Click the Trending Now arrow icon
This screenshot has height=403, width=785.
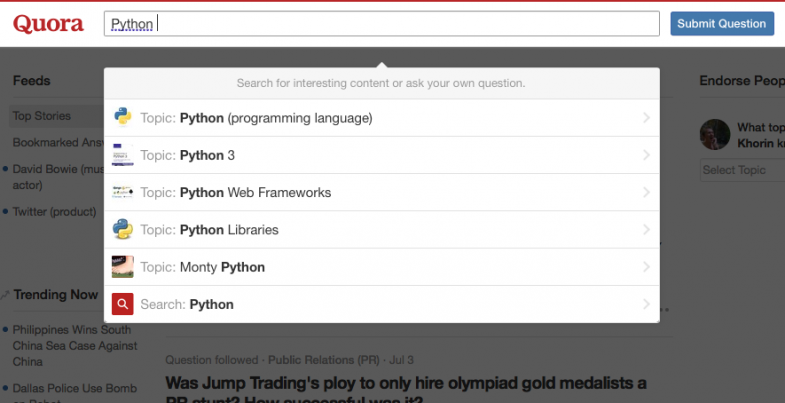tap(5, 295)
